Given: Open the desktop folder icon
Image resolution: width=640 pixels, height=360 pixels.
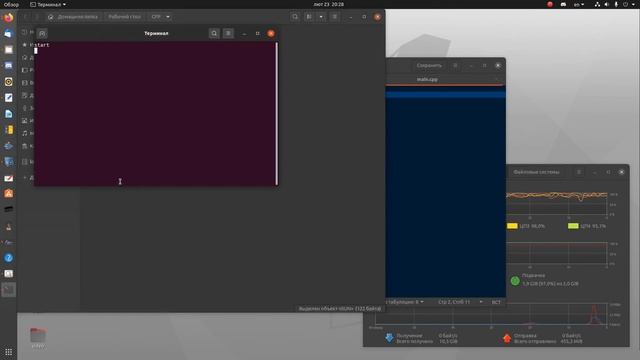Looking at the screenshot, I should [x=38, y=336].
